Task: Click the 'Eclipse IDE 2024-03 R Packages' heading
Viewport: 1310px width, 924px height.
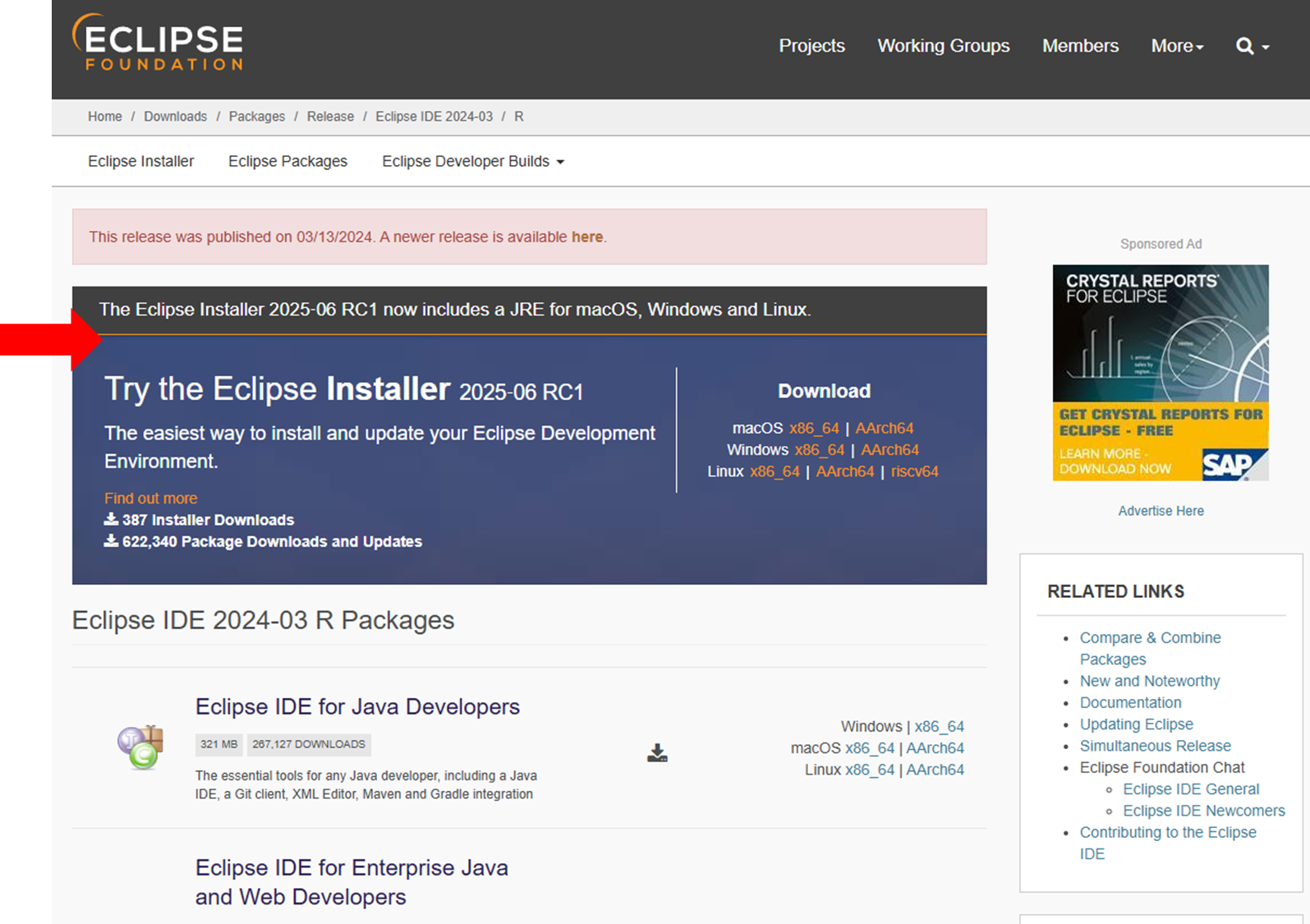Action: click(x=263, y=620)
